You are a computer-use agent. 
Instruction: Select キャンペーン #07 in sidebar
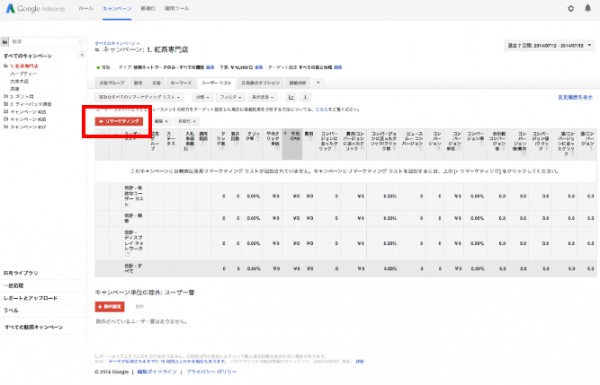(28, 127)
